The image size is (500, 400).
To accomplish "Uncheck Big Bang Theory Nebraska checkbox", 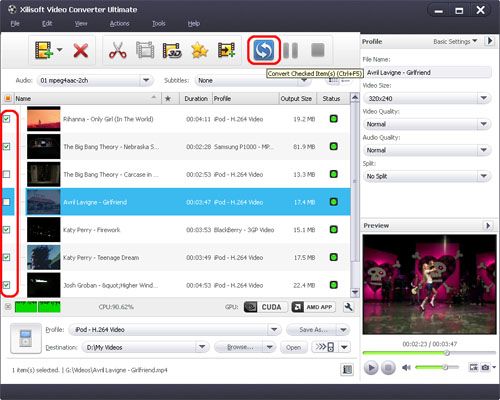I will tap(6, 146).
